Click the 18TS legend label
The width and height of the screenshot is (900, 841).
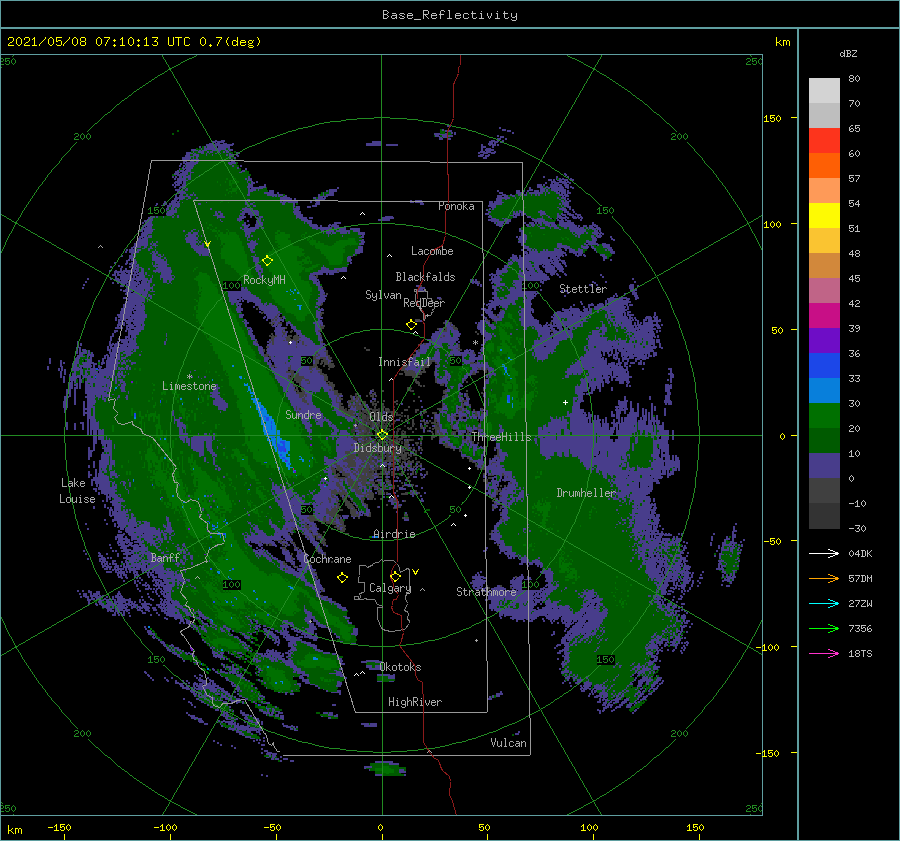860,653
